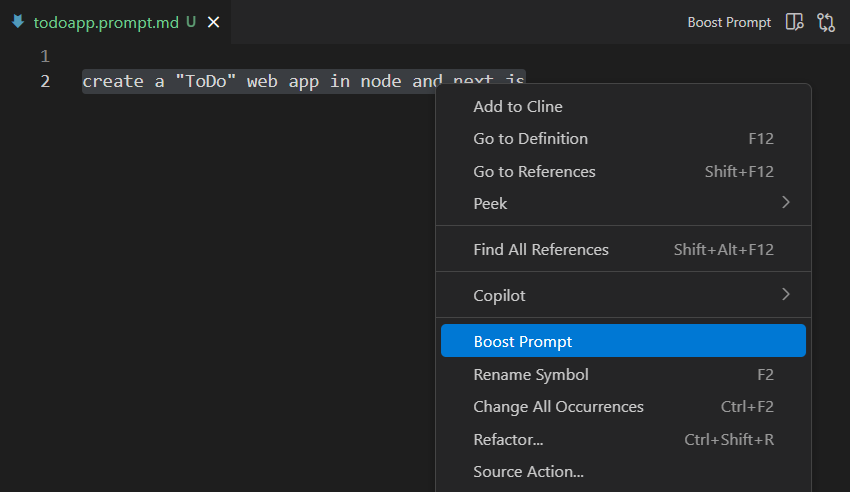Choose Find All References in context menu
850x492 pixels.
pos(623,249)
